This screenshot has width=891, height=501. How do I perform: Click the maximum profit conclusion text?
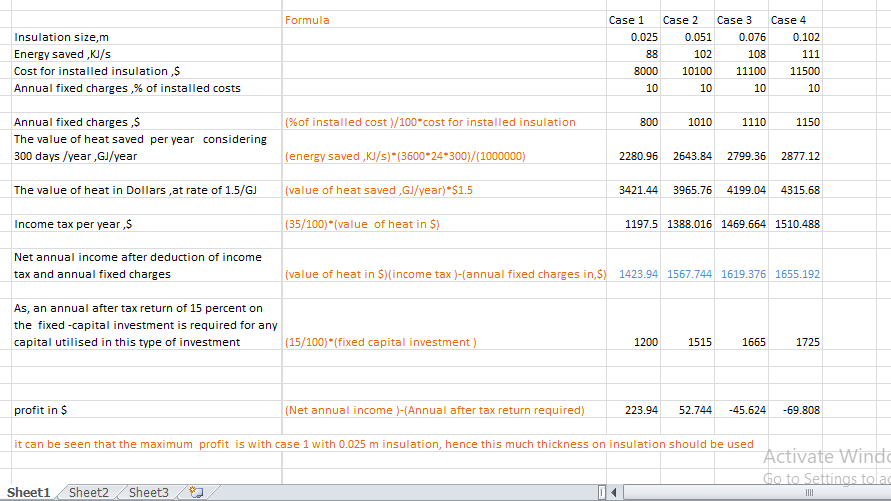(x=384, y=444)
